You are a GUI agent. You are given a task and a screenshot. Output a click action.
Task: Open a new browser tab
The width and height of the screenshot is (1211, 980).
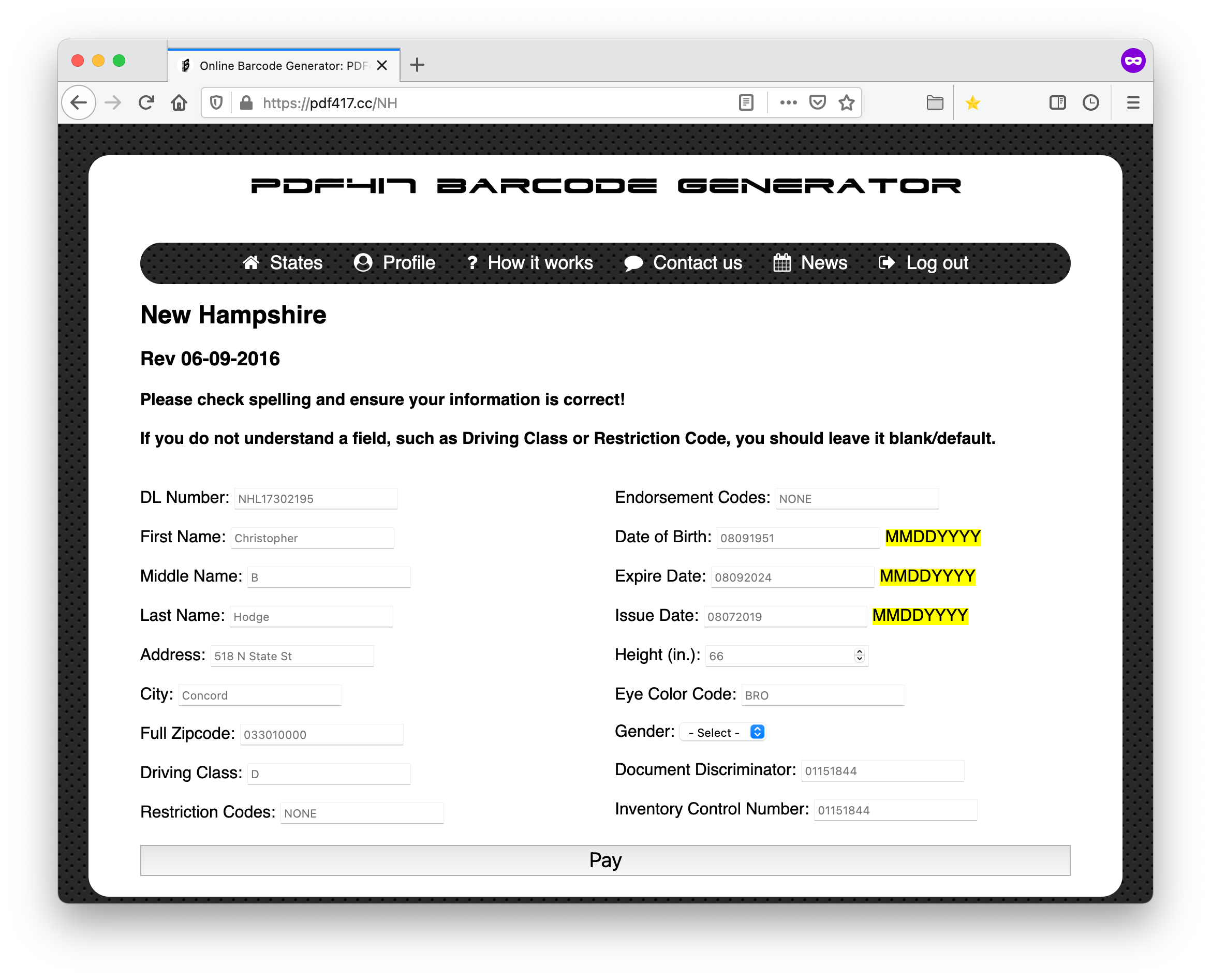[417, 65]
